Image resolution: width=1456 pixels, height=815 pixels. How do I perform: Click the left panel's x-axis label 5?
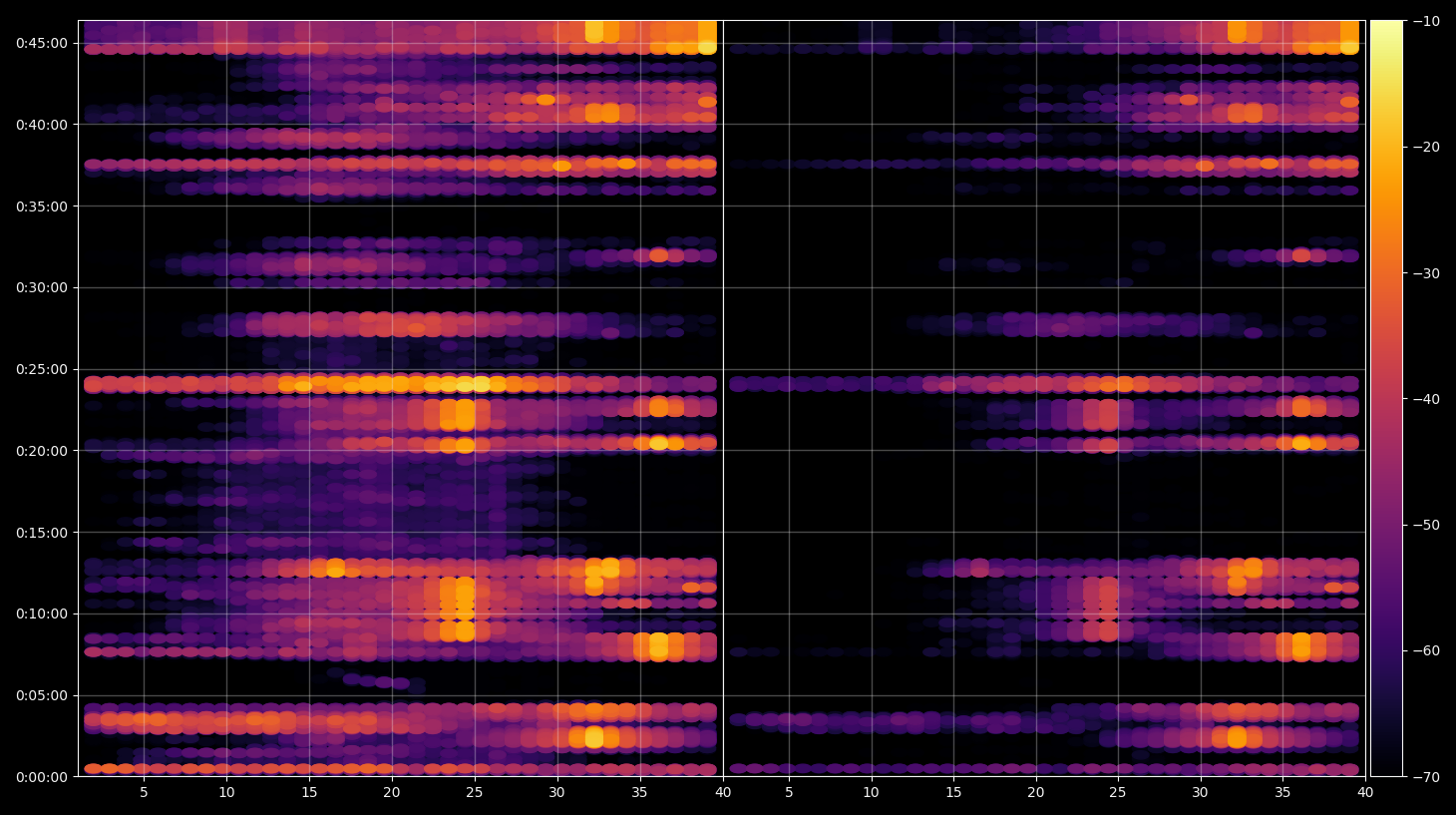[144, 793]
